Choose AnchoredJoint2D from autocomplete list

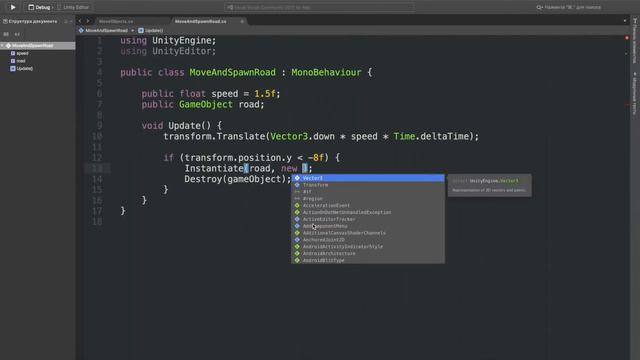(368, 240)
